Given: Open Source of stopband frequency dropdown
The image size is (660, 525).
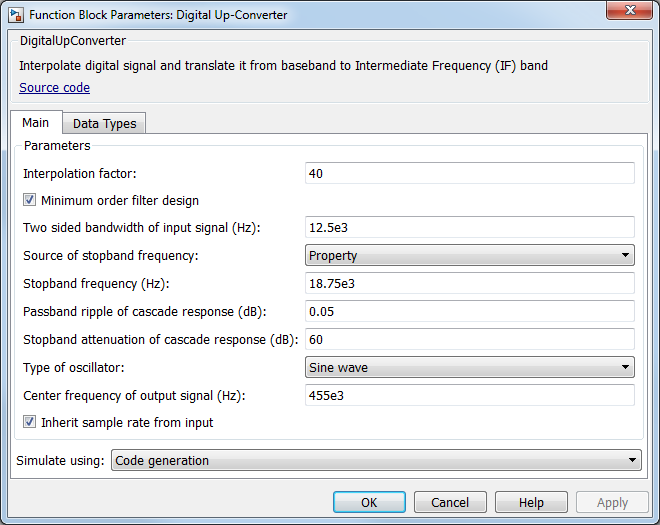Looking at the screenshot, I should 469,256.
